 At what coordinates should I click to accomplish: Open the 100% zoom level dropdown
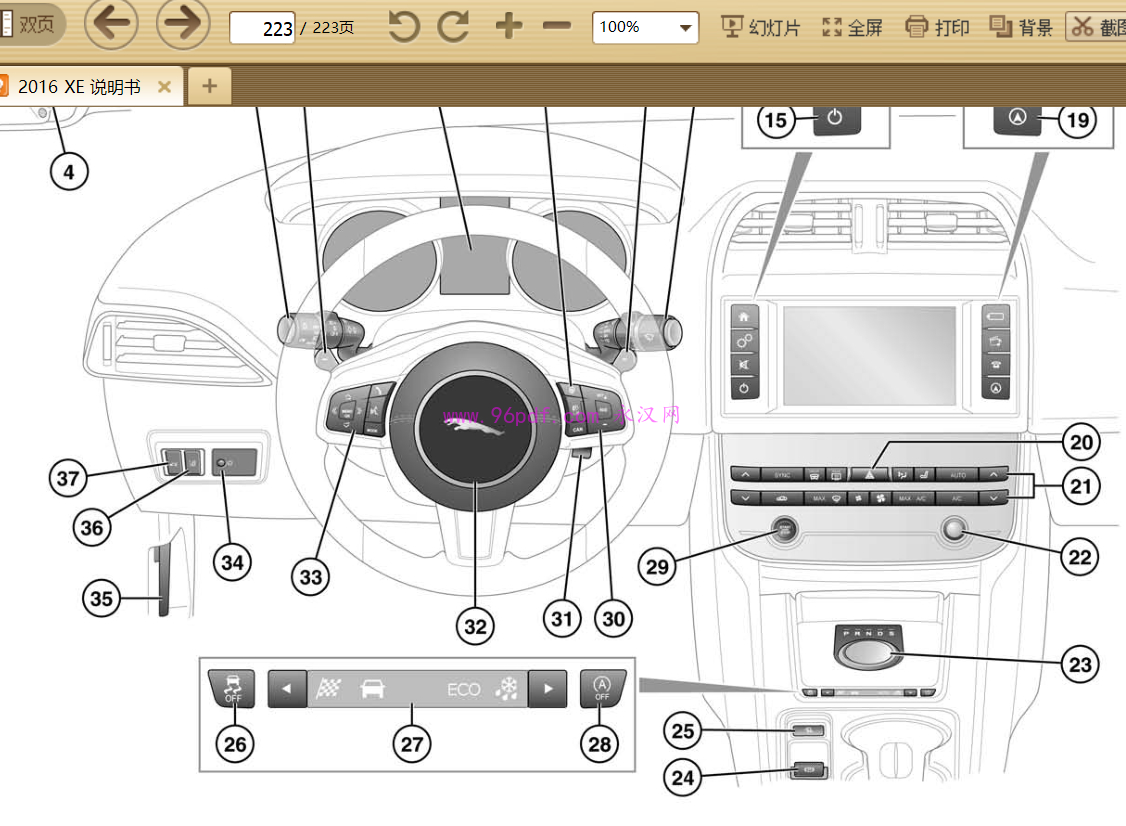(x=645, y=27)
